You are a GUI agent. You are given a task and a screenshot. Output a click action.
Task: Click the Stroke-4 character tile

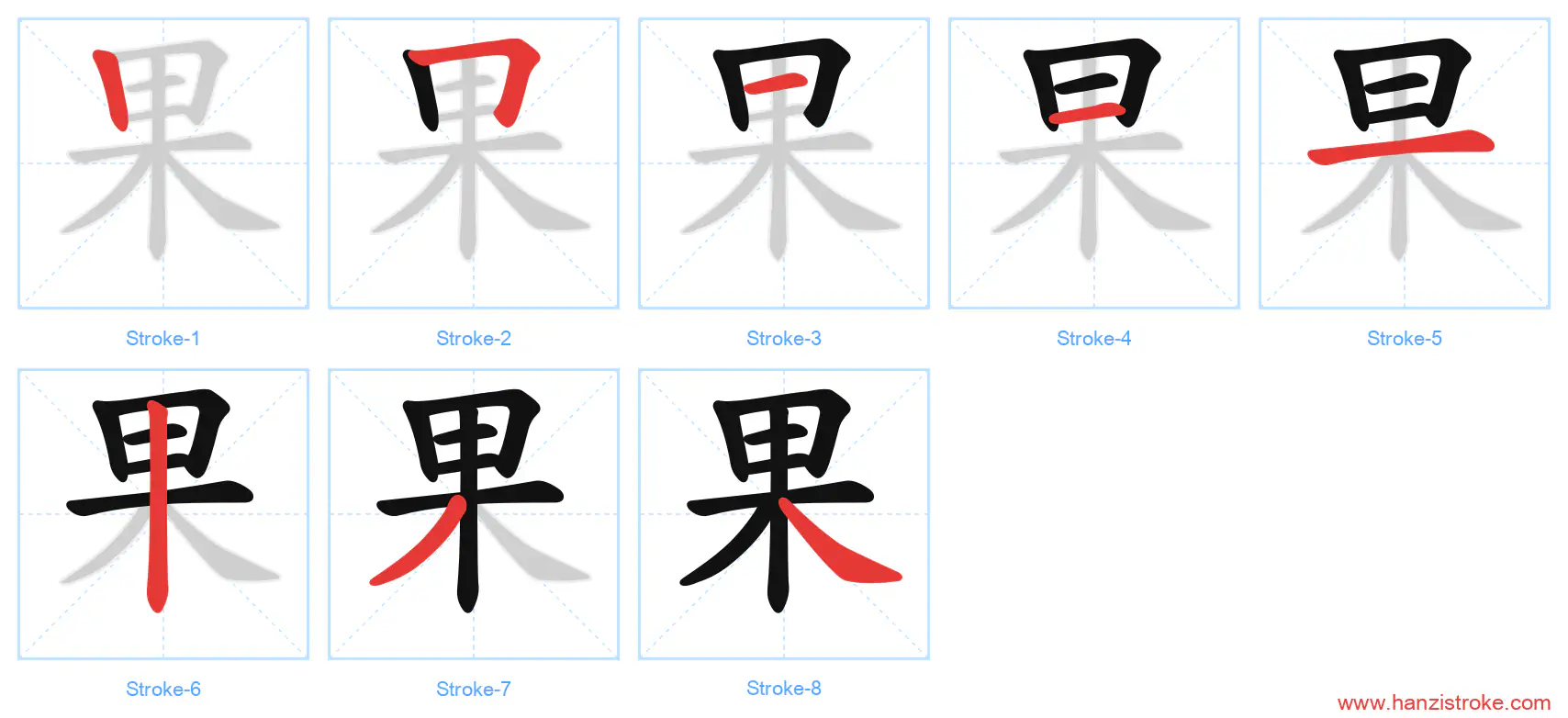(1094, 163)
